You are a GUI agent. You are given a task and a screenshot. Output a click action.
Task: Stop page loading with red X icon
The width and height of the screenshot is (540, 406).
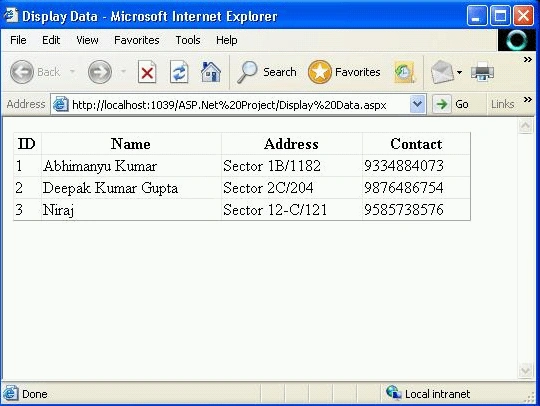point(147,72)
